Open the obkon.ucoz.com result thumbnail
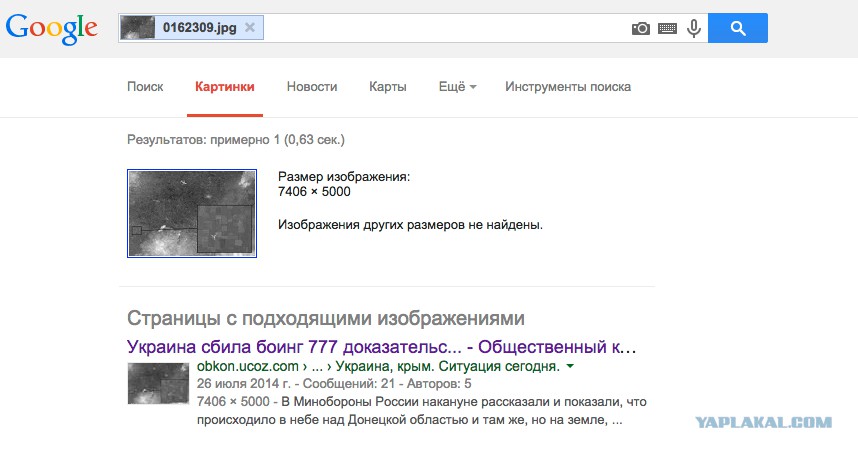Viewport: 858px width, 452px height. pos(158,383)
